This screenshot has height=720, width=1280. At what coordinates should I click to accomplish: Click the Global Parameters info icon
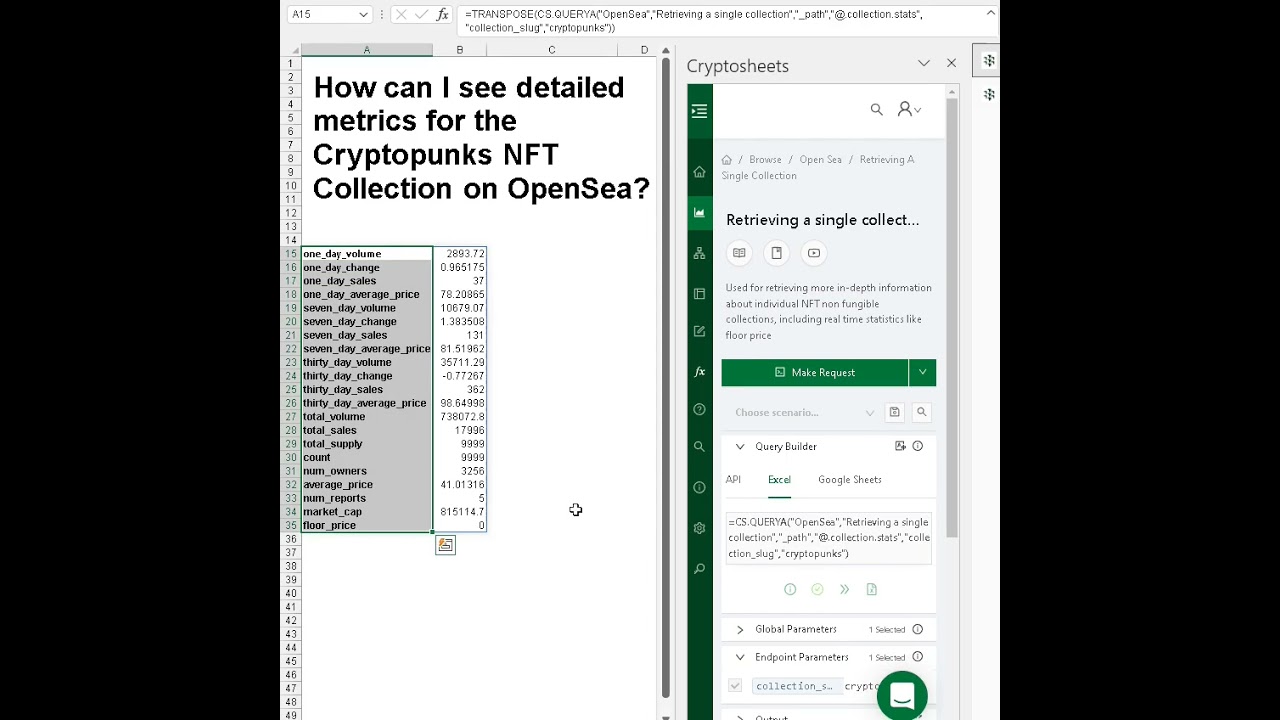pos(917,629)
